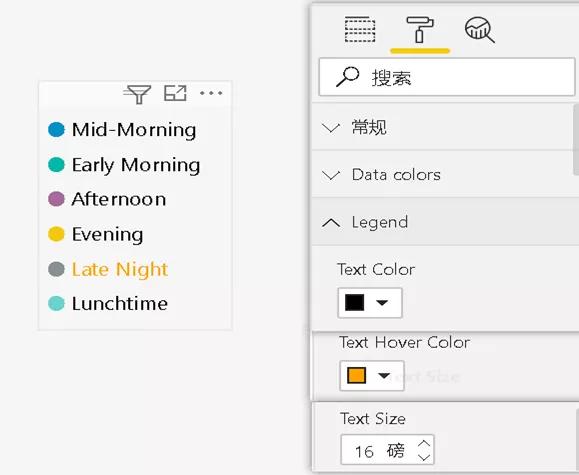Click the 搜索 search input field
Image resolution: width=579 pixels, height=475 pixels.
[x=447, y=77]
